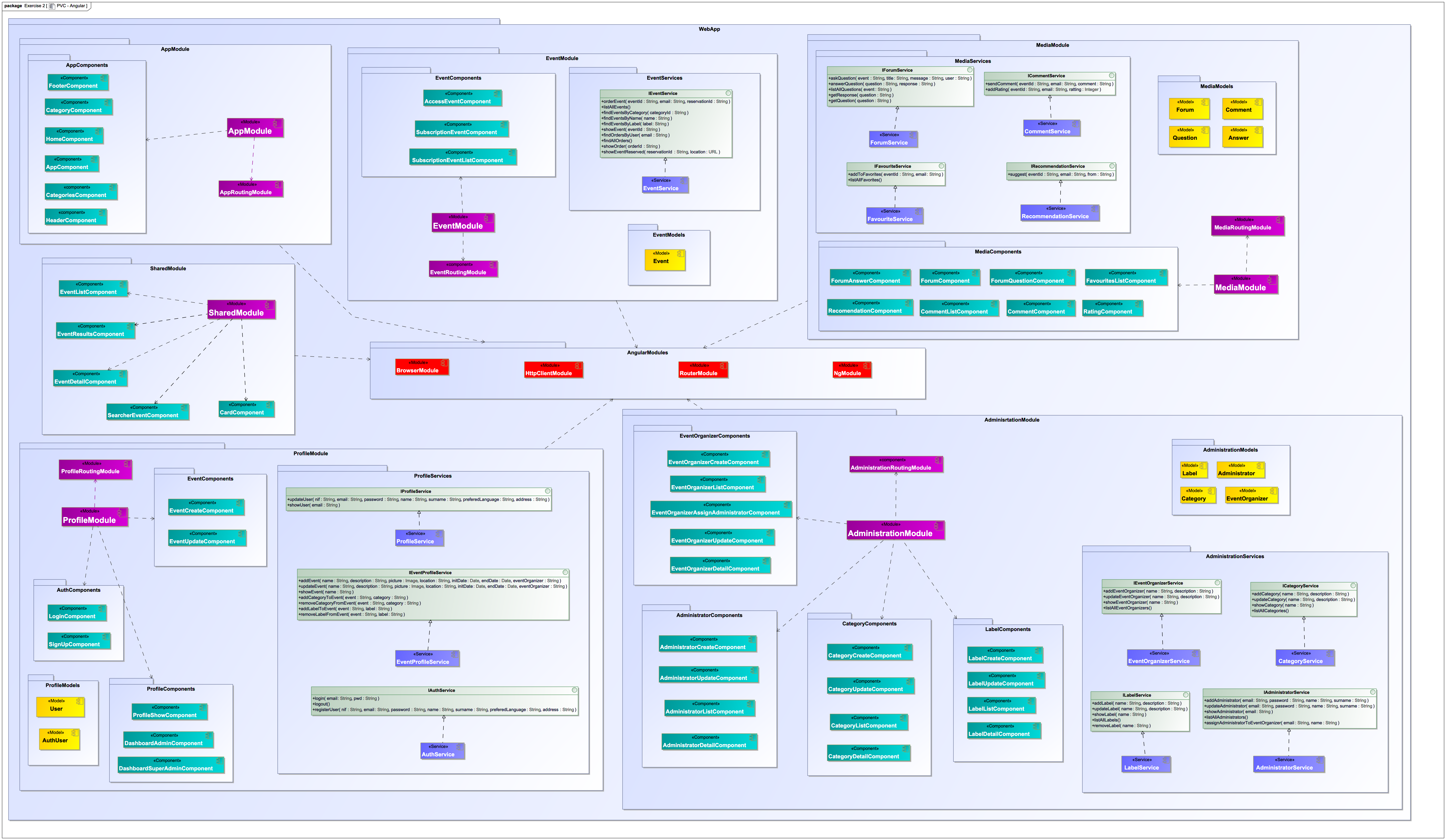Select the AccessEventComponent node
1446x840 pixels.
[462, 98]
